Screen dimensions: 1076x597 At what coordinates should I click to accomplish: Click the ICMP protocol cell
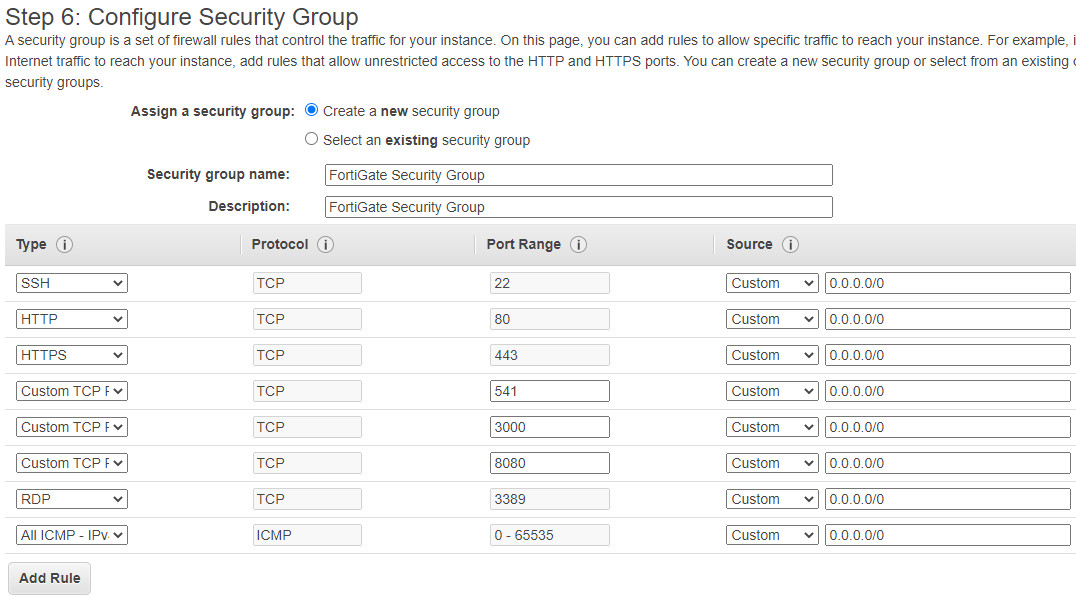307,535
